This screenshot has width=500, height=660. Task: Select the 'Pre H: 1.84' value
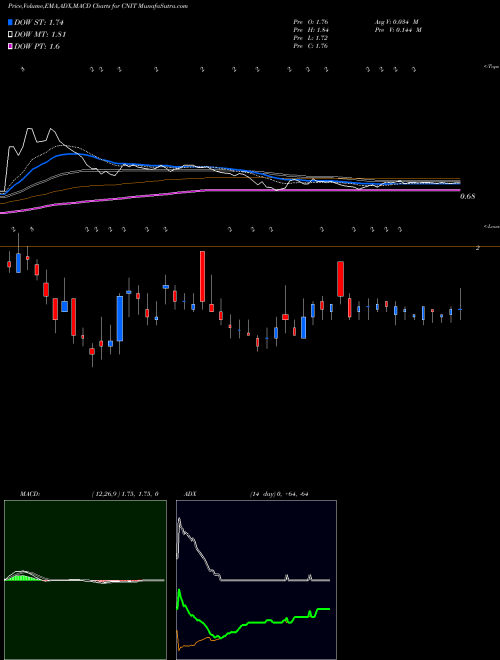311,30
